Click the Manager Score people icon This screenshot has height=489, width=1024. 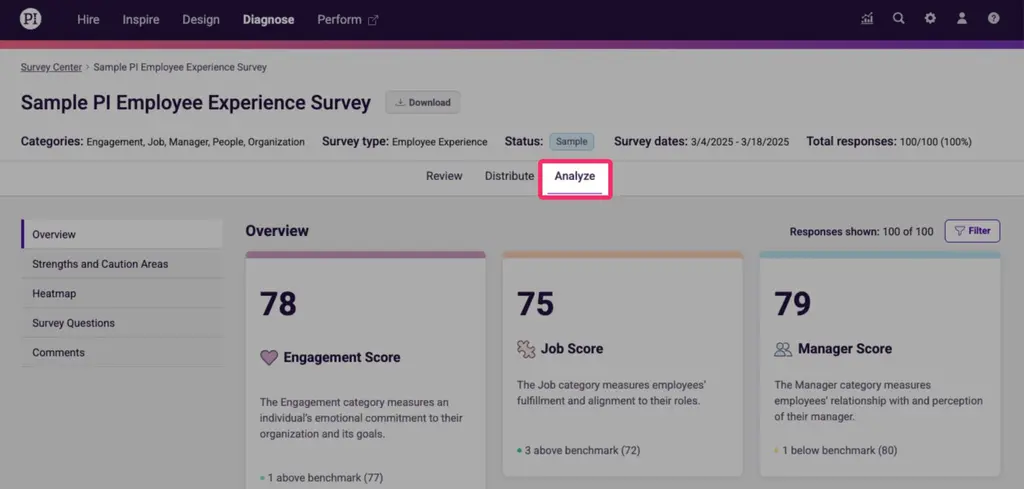point(783,349)
